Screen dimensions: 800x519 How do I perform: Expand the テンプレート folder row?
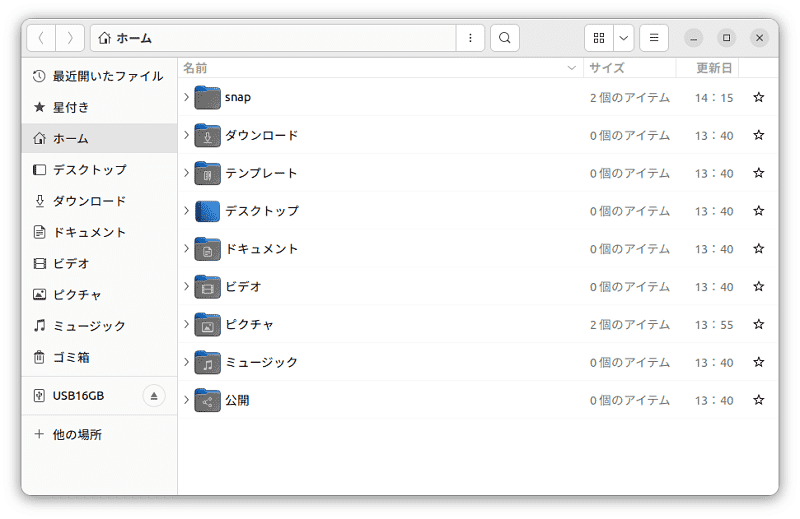(186, 172)
